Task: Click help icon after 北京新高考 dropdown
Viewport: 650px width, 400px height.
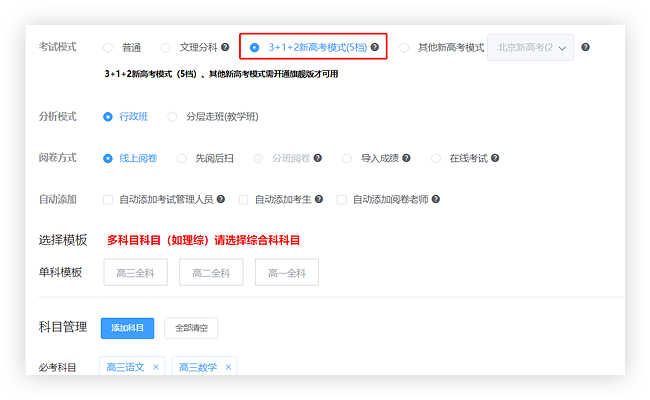Action: coord(585,47)
